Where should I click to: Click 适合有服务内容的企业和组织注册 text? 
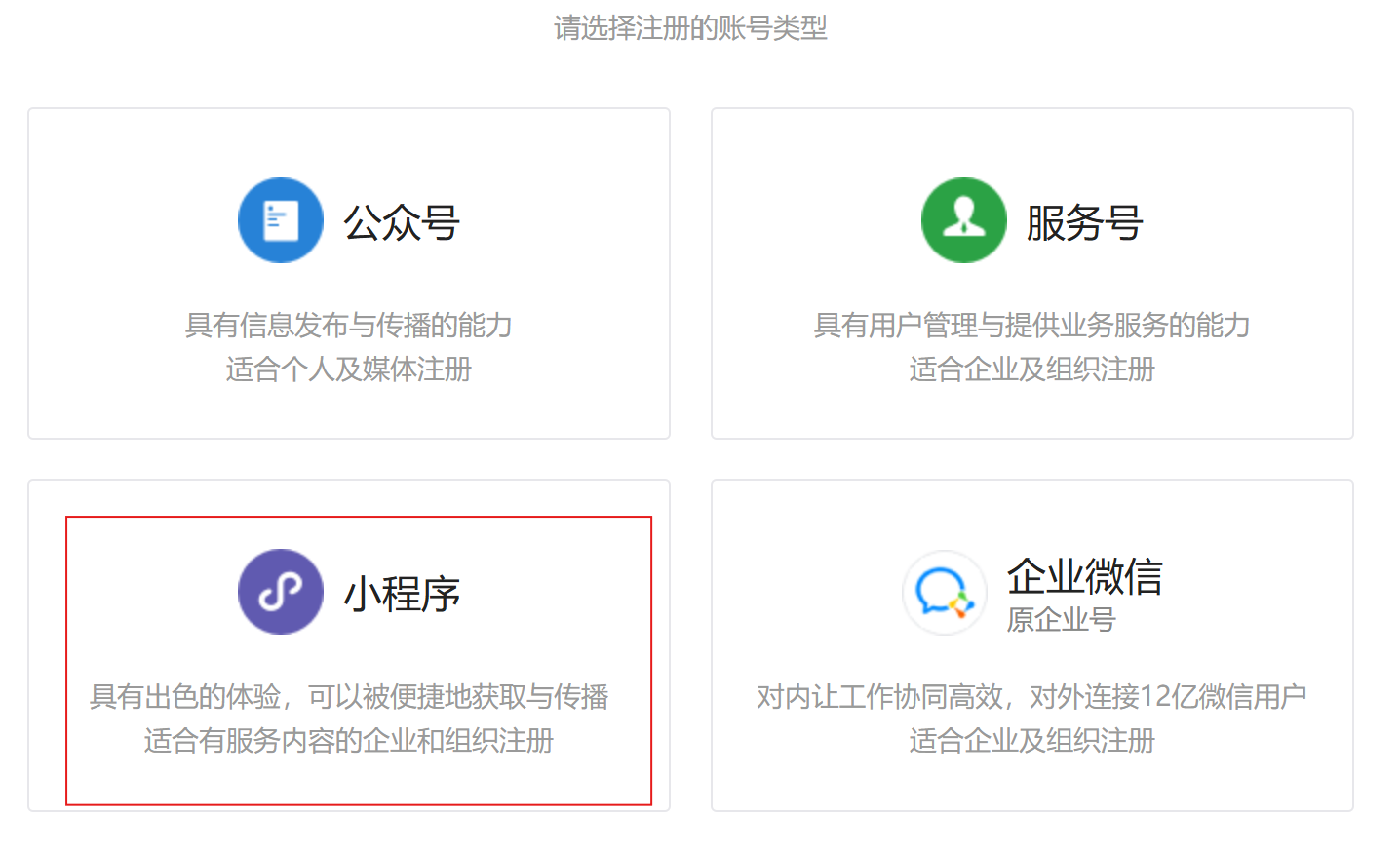[349, 741]
